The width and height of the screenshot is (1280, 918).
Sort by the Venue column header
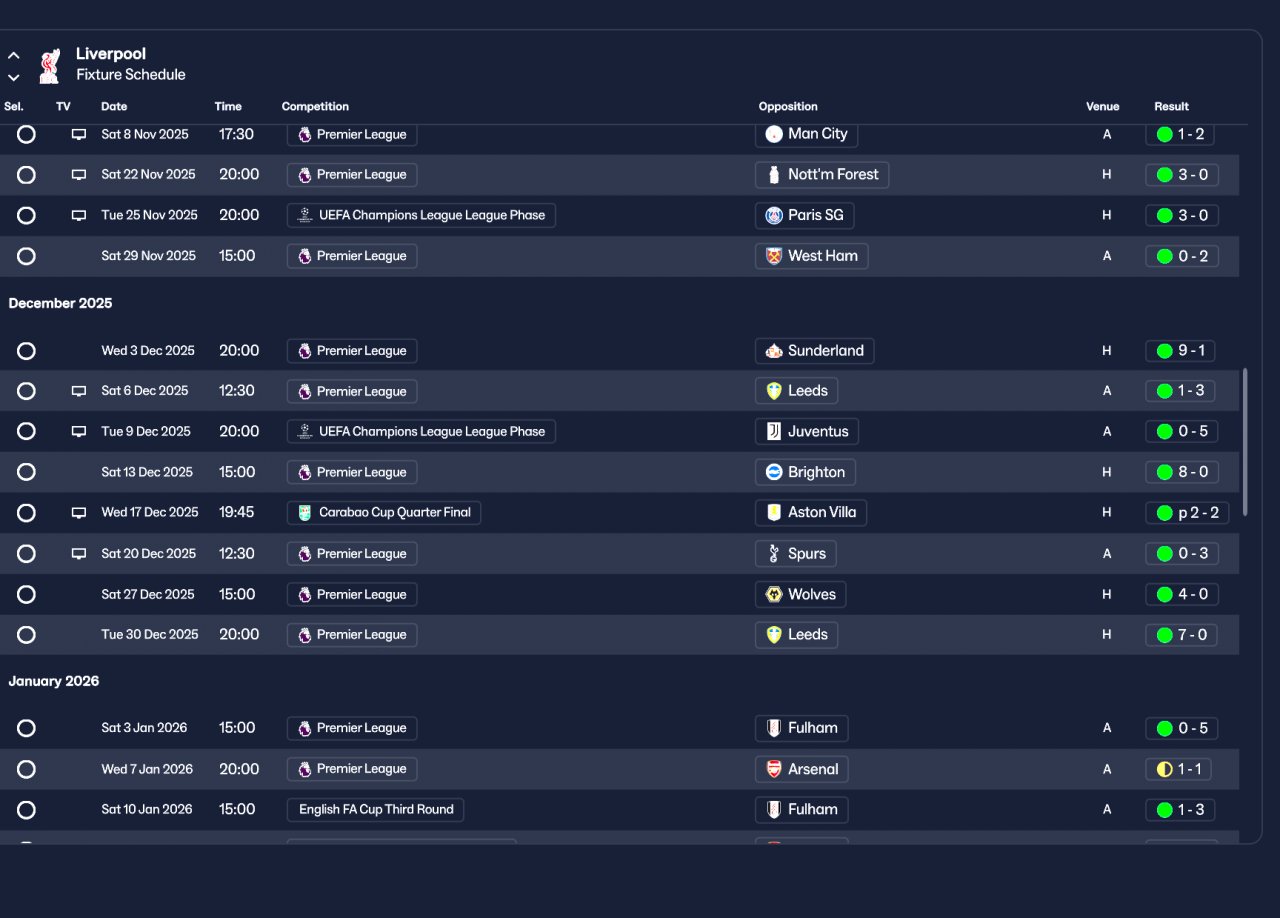[1103, 107]
